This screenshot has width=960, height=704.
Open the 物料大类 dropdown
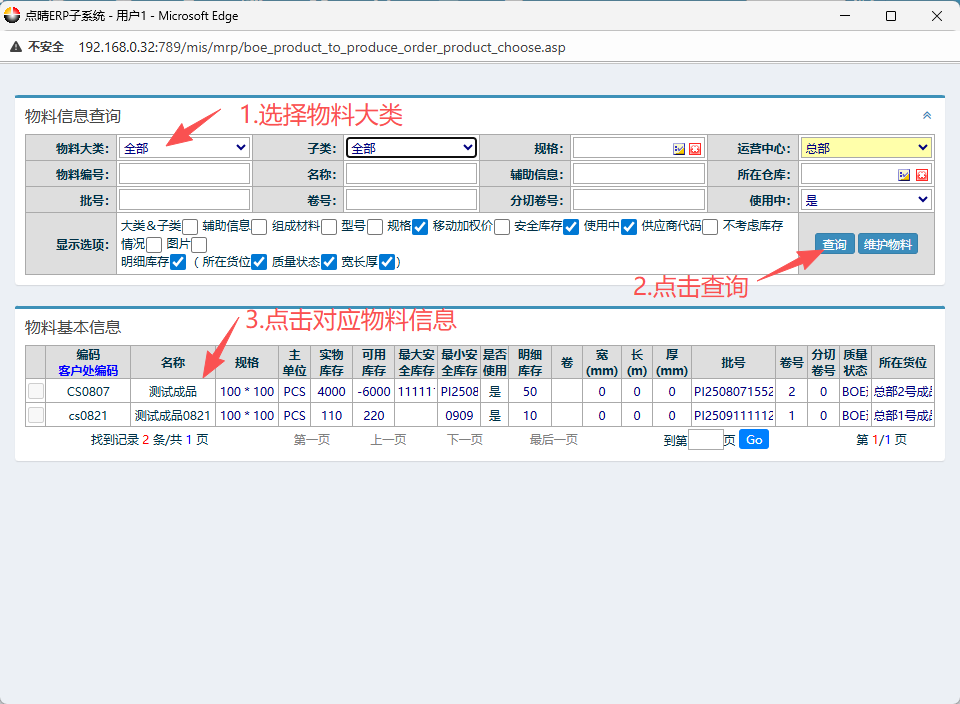184,148
